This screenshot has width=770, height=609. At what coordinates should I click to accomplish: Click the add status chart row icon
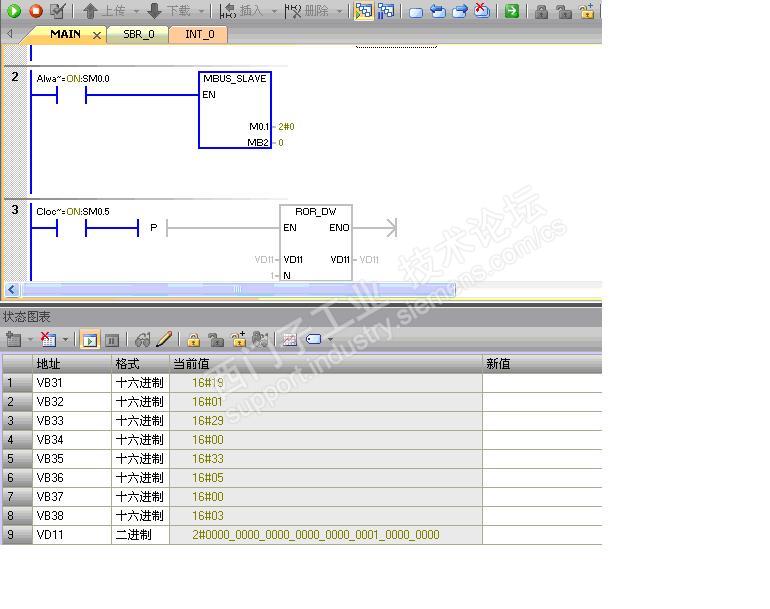[x=13, y=339]
